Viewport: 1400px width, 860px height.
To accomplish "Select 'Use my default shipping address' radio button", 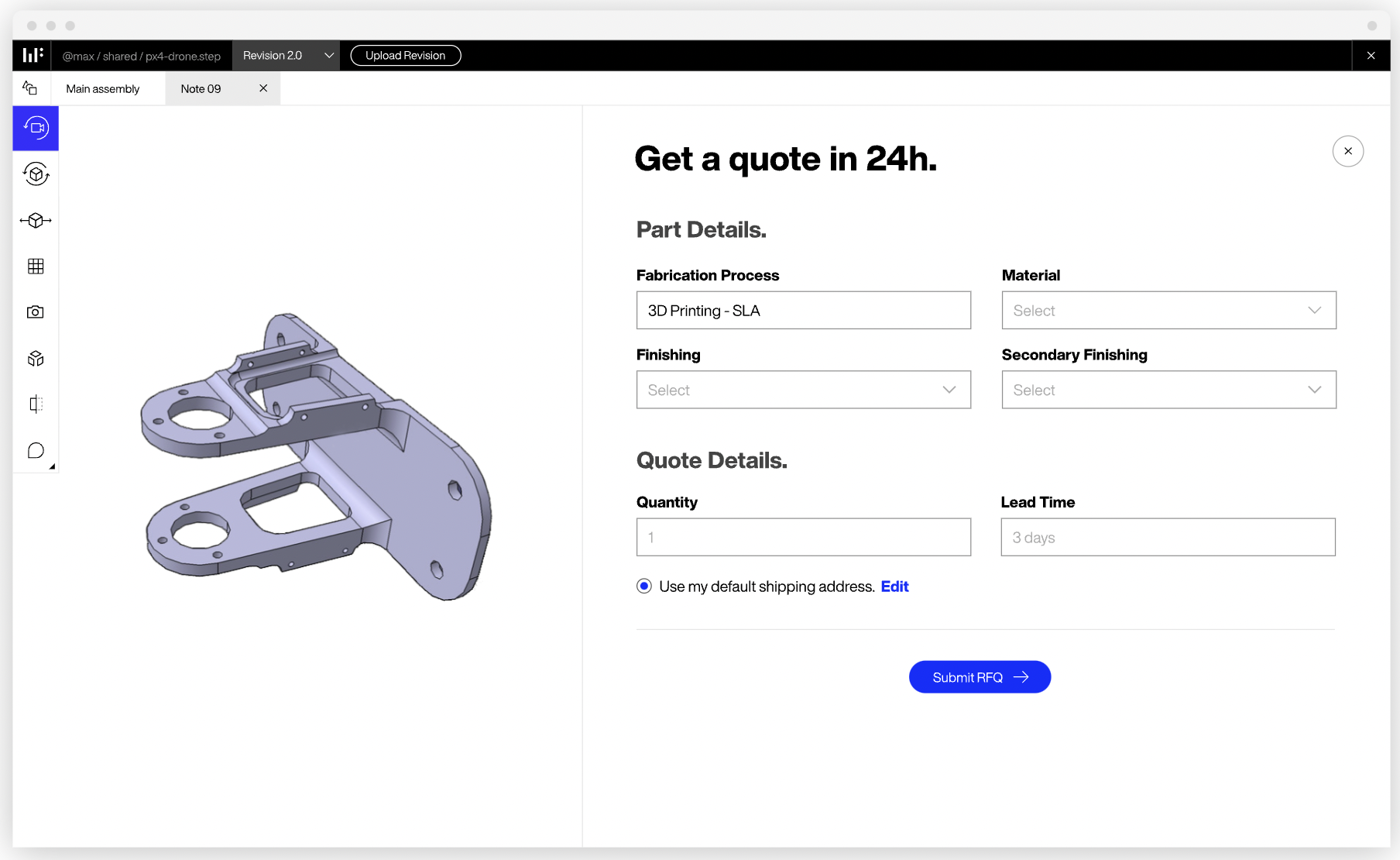I will pos(643,587).
